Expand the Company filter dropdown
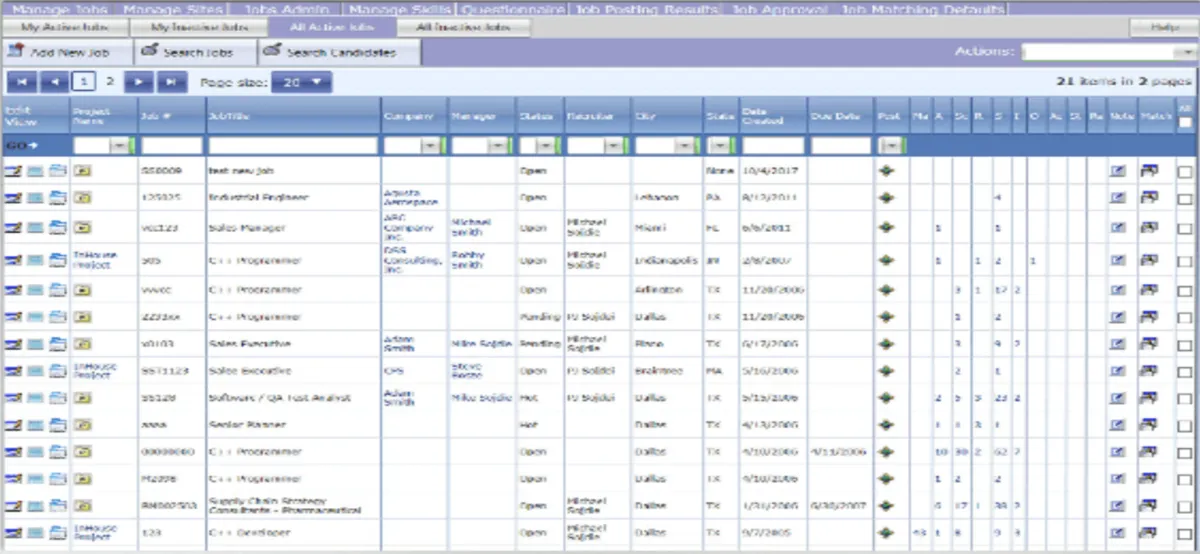The height and width of the screenshot is (554, 1200). (x=431, y=146)
